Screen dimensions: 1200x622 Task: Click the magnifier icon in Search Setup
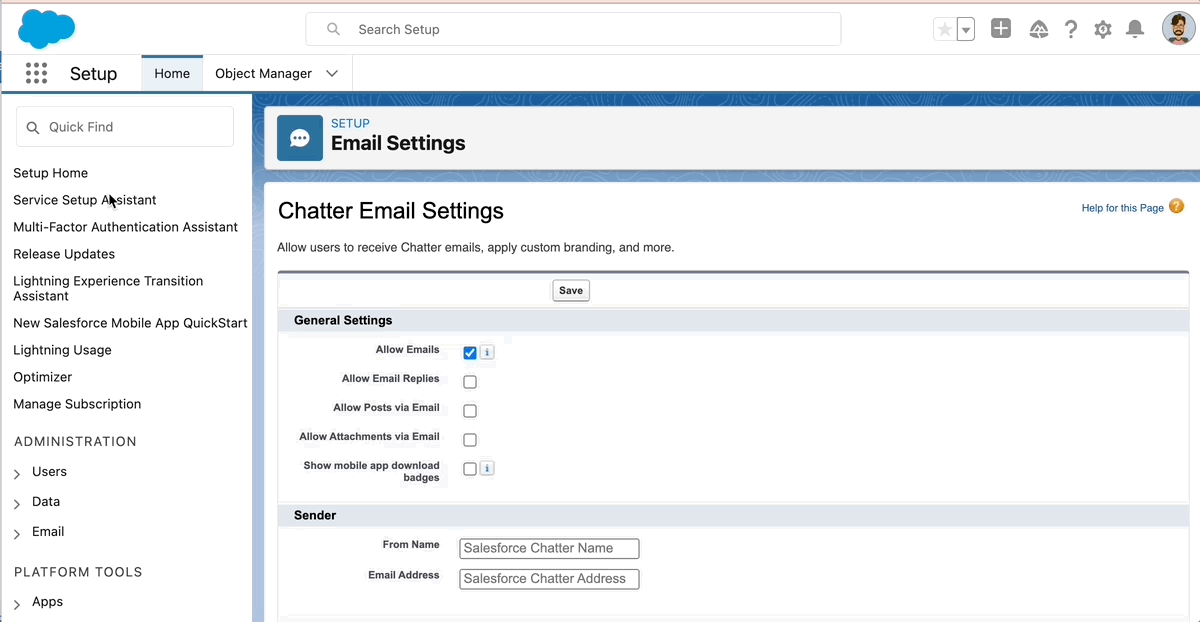point(334,29)
